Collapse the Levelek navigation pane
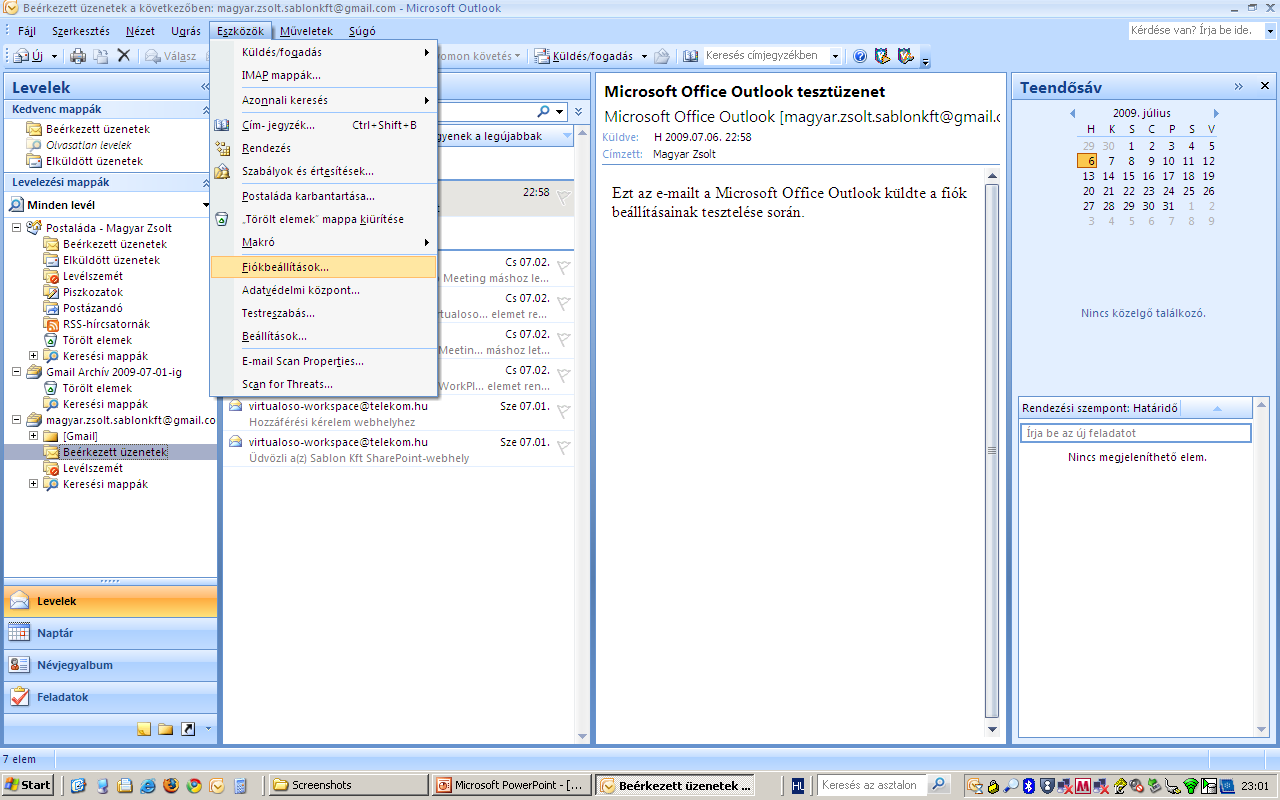The width and height of the screenshot is (1280, 800). pos(206,88)
